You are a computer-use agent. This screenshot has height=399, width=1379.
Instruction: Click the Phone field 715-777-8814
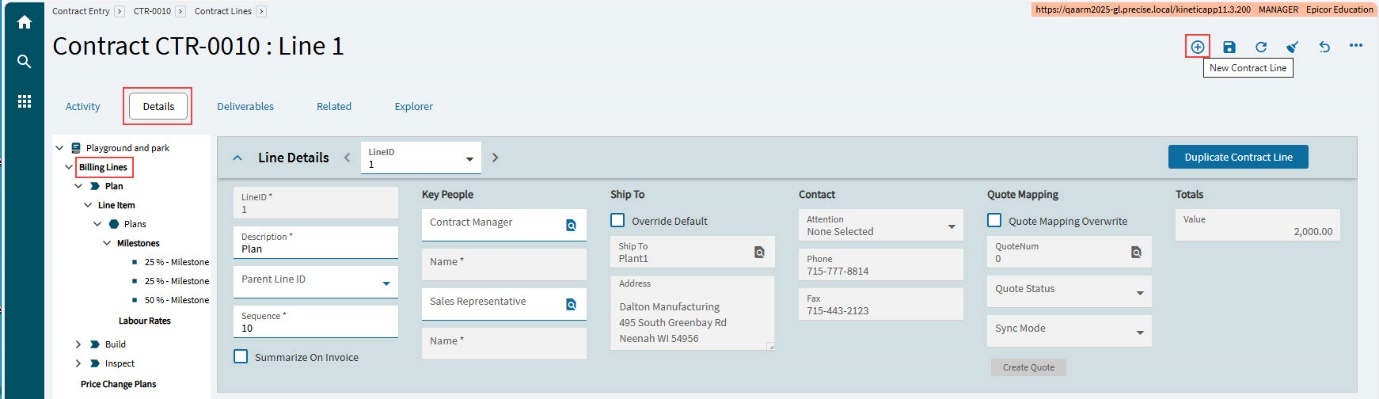[881, 265]
